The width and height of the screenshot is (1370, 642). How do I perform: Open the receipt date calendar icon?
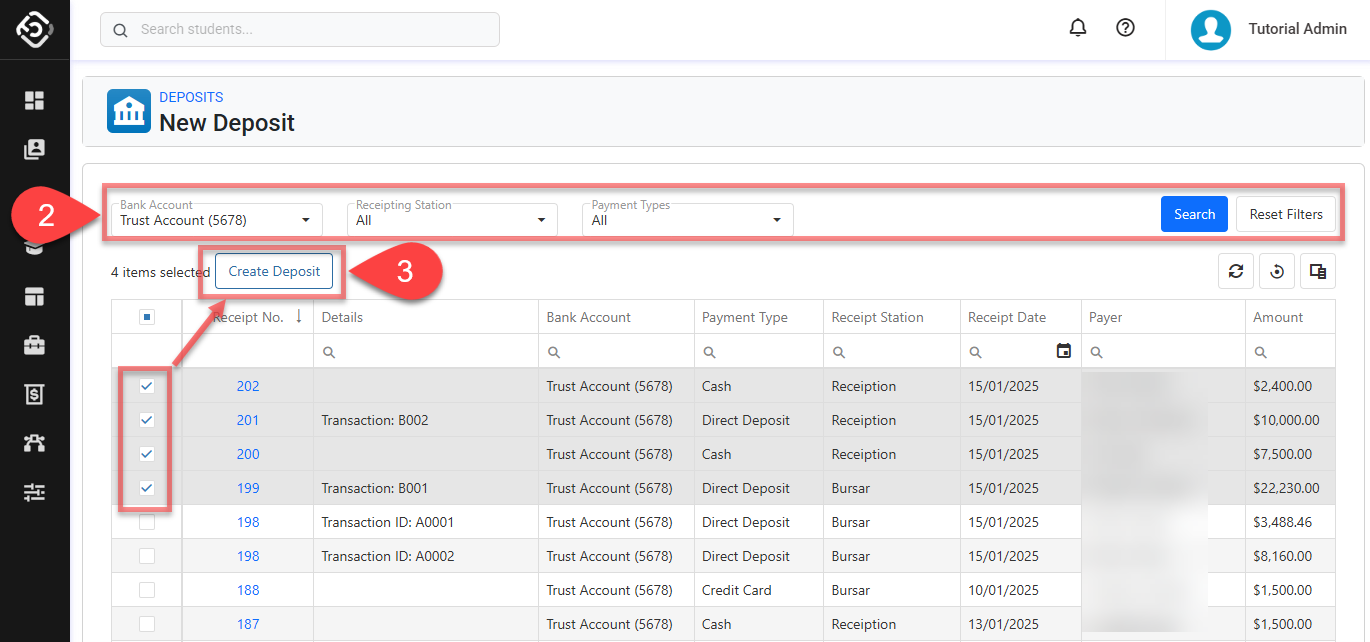1064,351
